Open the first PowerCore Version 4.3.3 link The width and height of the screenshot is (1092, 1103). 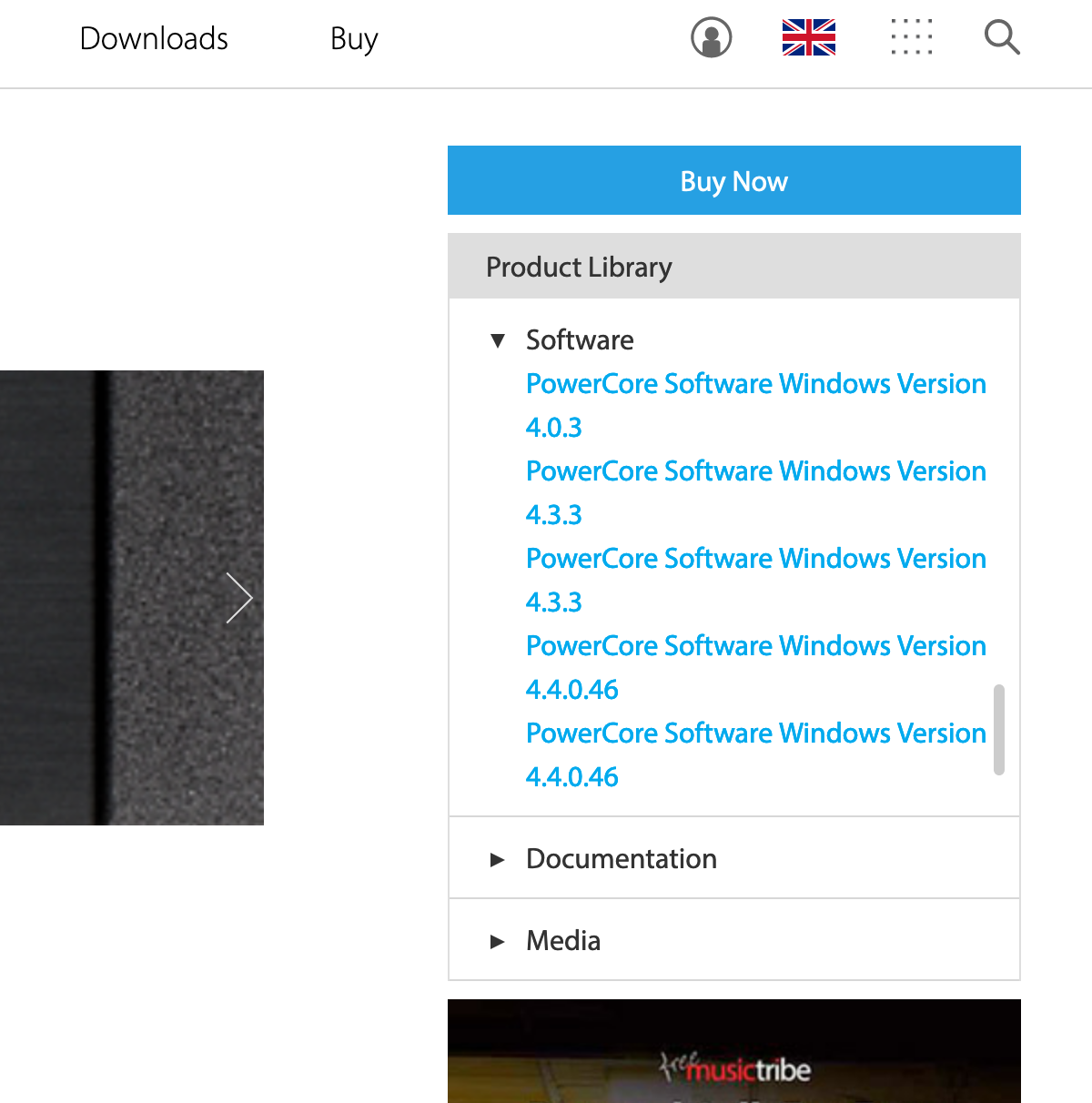755,472
